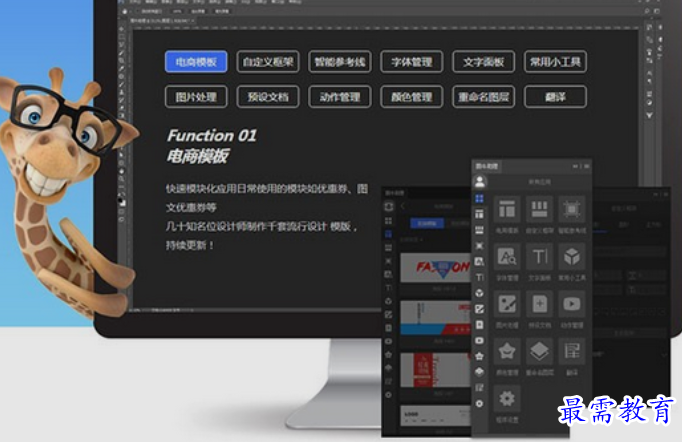Open 重命名图层 layers tile in the plugin grid
Viewport: 682px width, 442px height.
pos(539,351)
